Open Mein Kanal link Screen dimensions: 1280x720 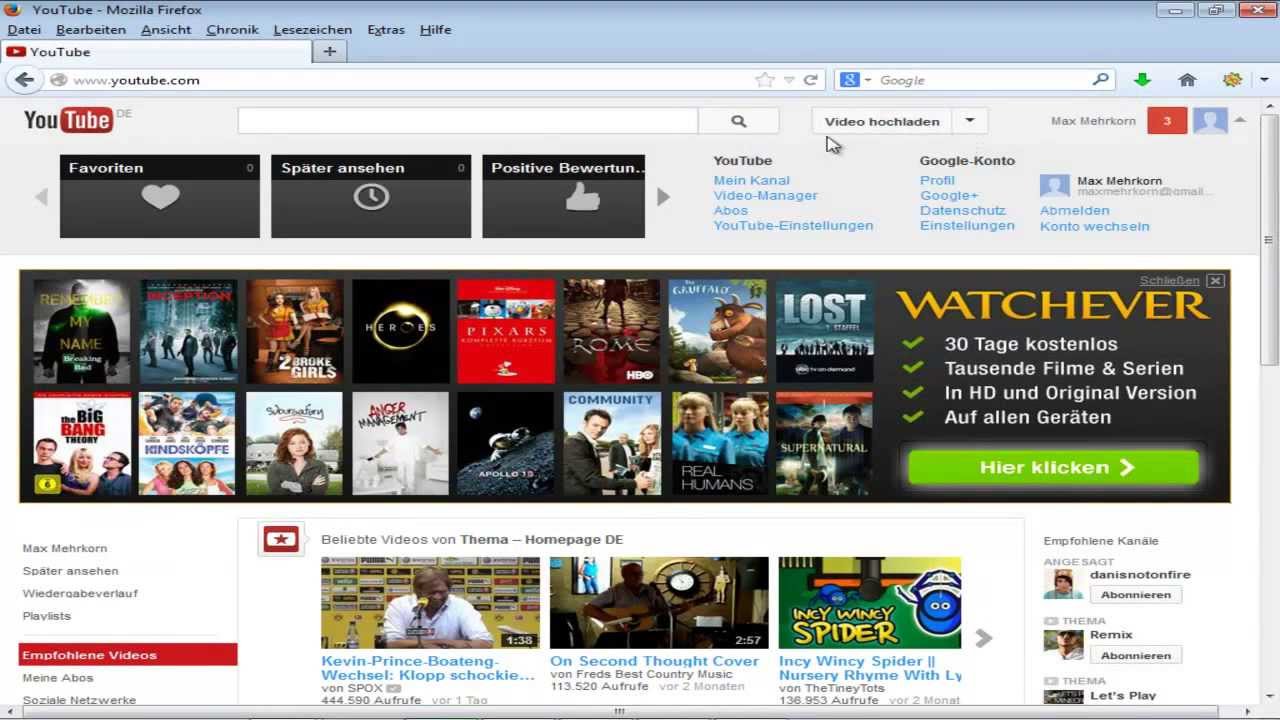pyautogui.click(x=751, y=181)
